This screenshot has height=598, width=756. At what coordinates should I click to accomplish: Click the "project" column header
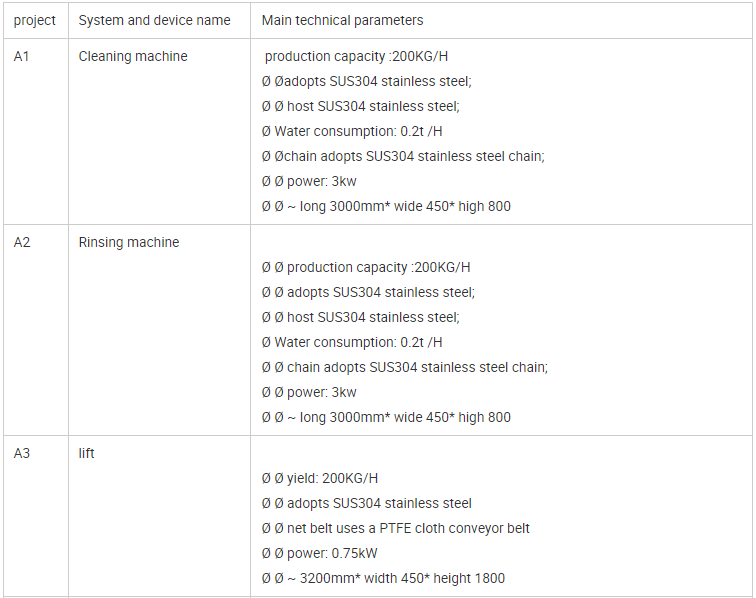click(x=34, y=20)
